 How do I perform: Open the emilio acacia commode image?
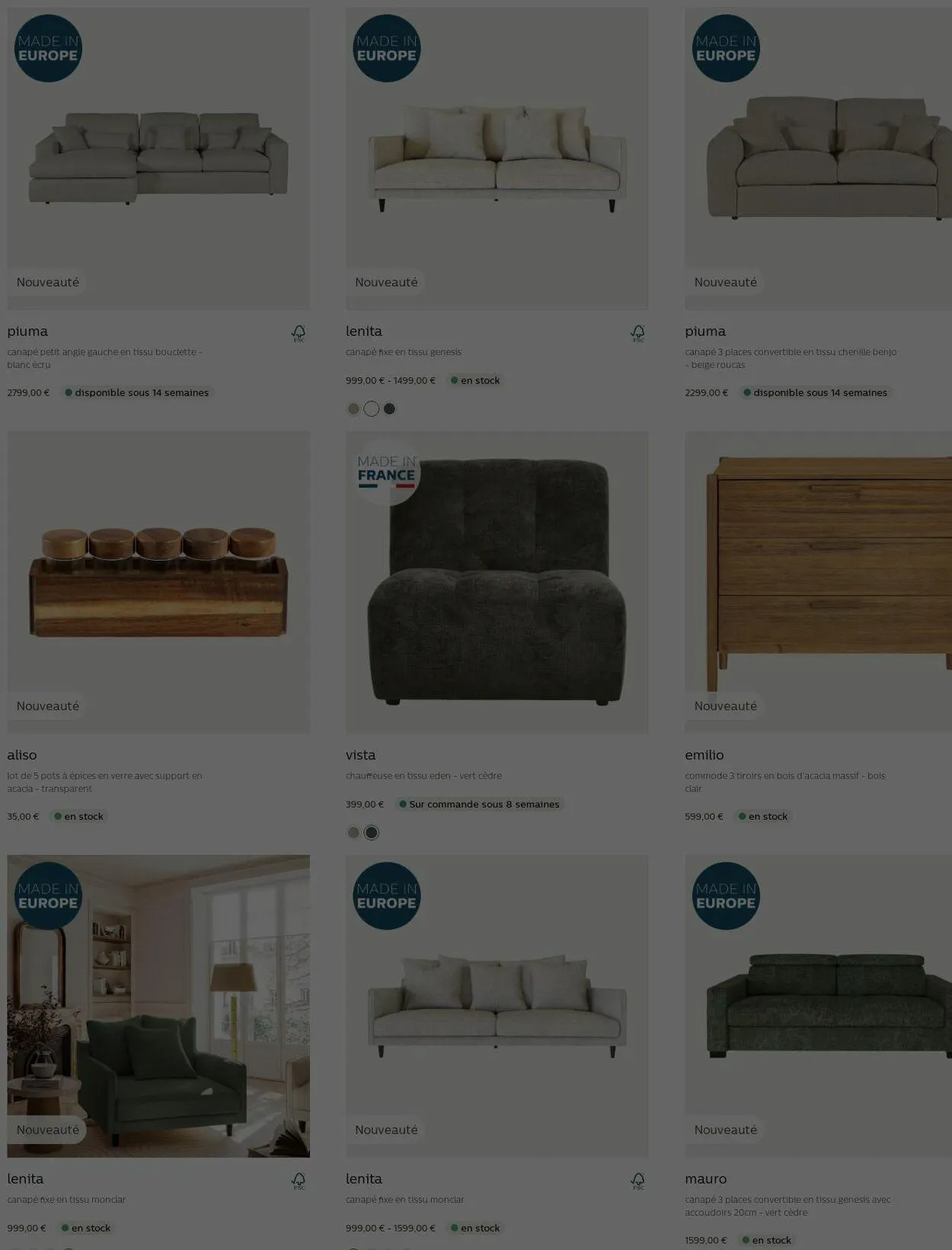(818, 583)
